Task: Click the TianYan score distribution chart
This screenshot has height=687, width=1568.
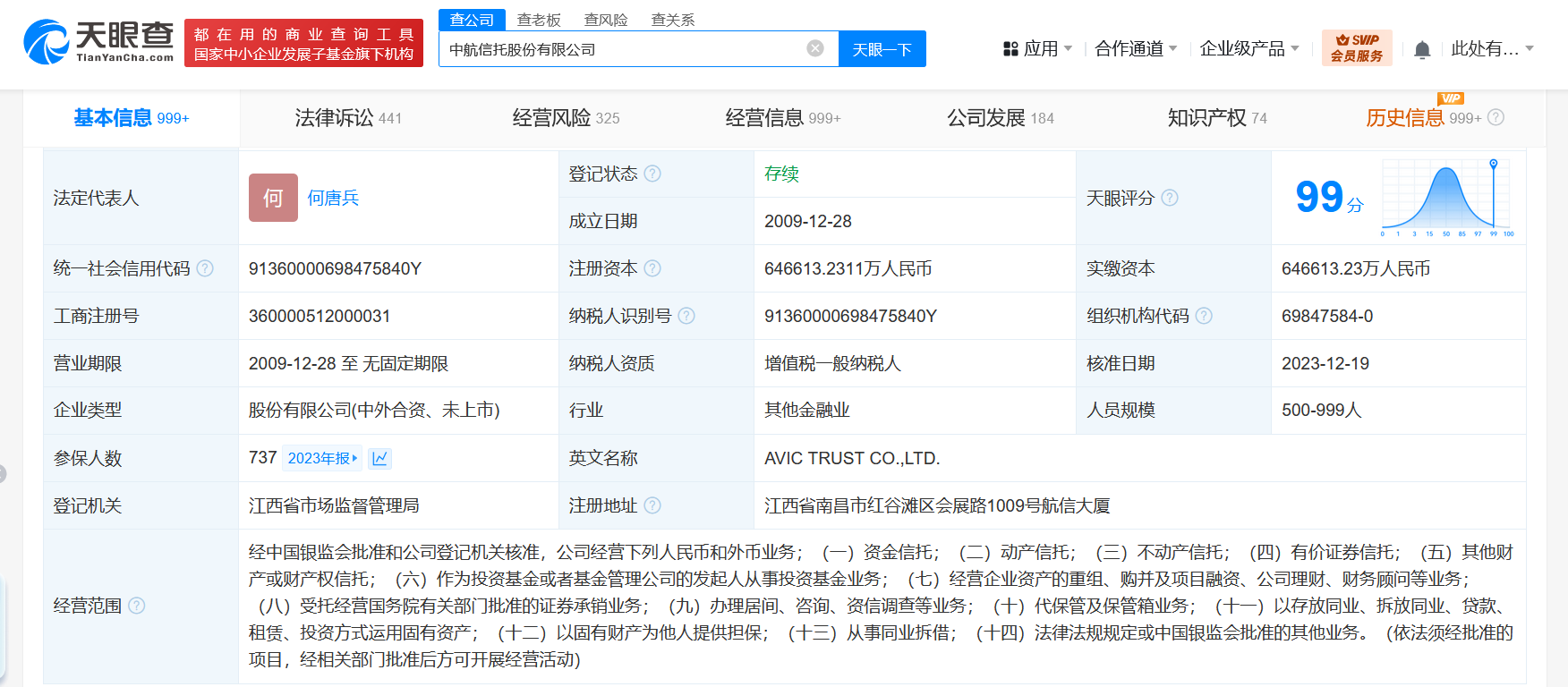Action: coord(1447,198)
